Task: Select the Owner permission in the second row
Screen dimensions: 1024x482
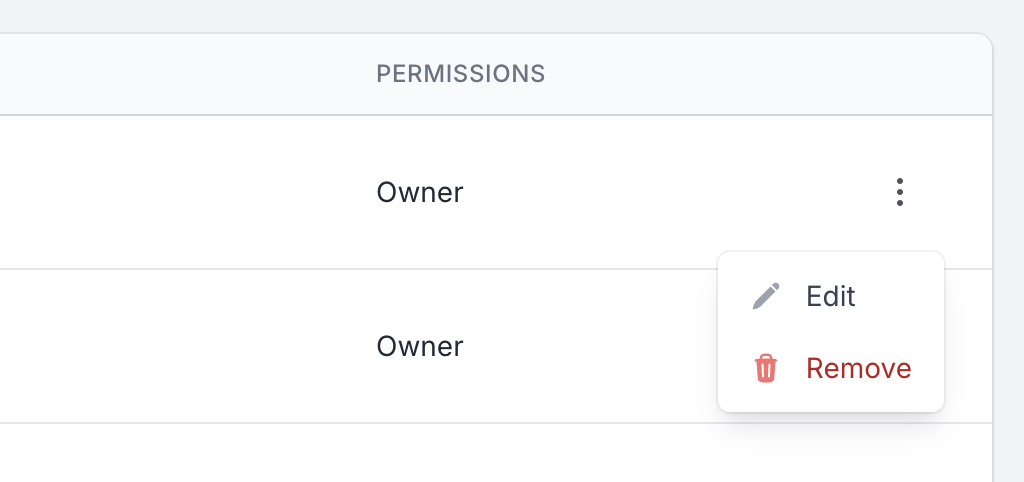Action: (420, 346)
